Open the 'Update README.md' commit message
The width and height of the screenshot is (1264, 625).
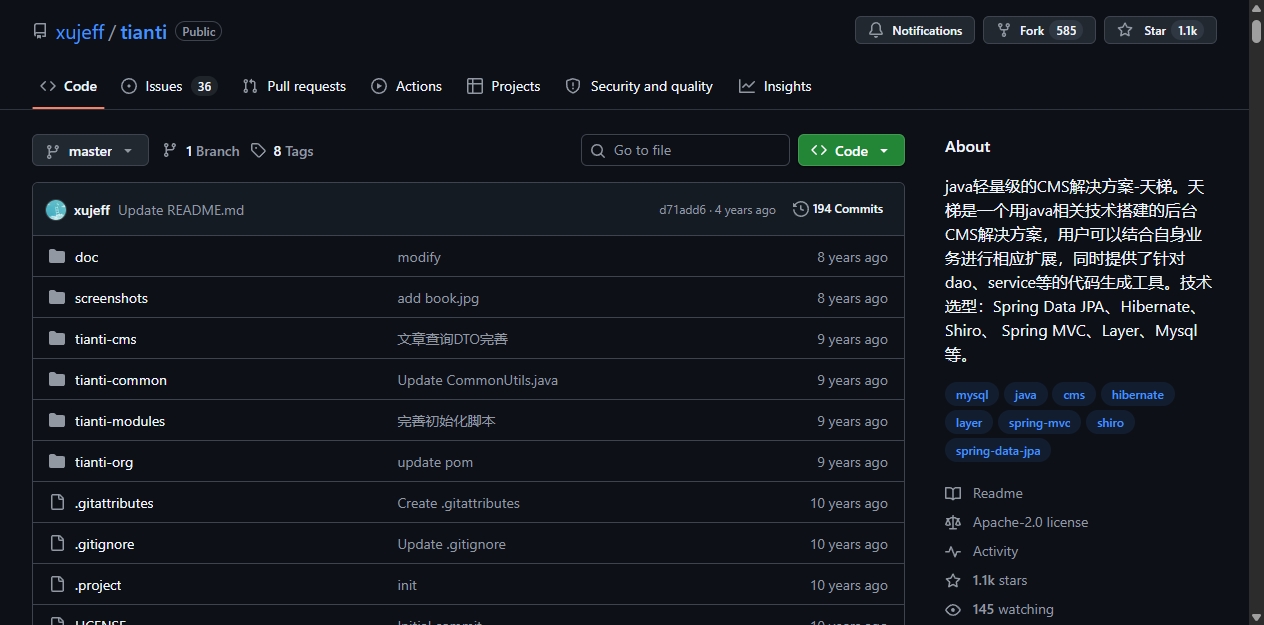tap(181, 210)
